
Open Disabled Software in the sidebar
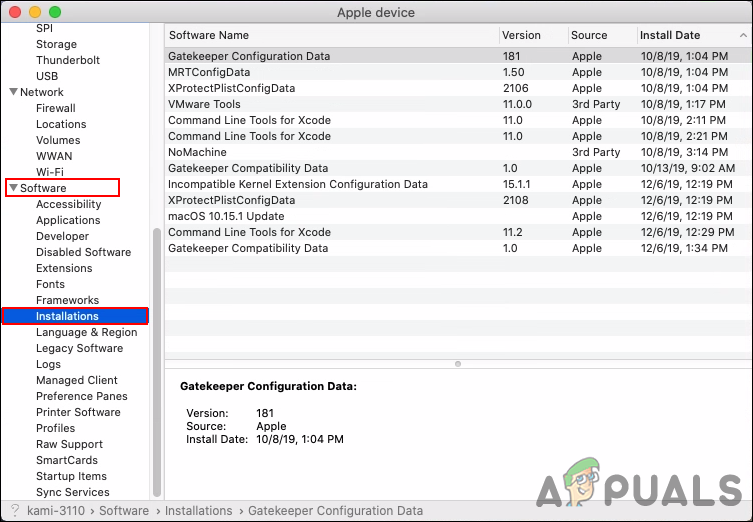point(84,252)
